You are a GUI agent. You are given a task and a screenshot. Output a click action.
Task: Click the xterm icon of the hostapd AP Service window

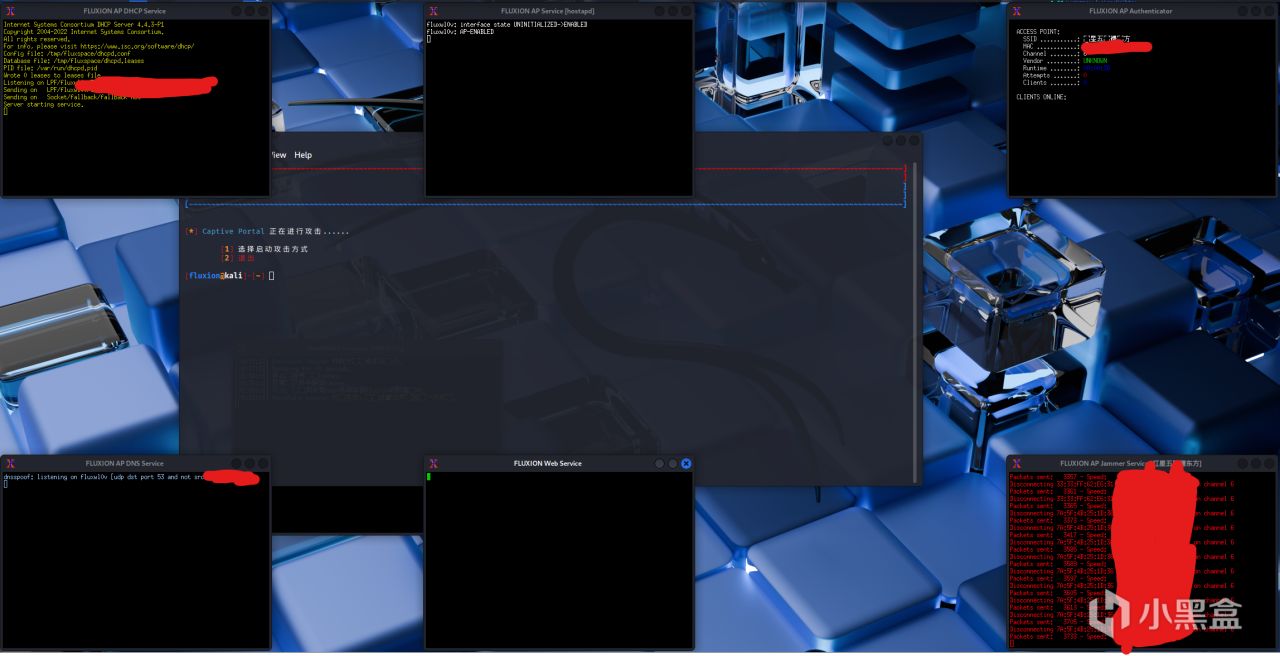(x=433, y=10)
